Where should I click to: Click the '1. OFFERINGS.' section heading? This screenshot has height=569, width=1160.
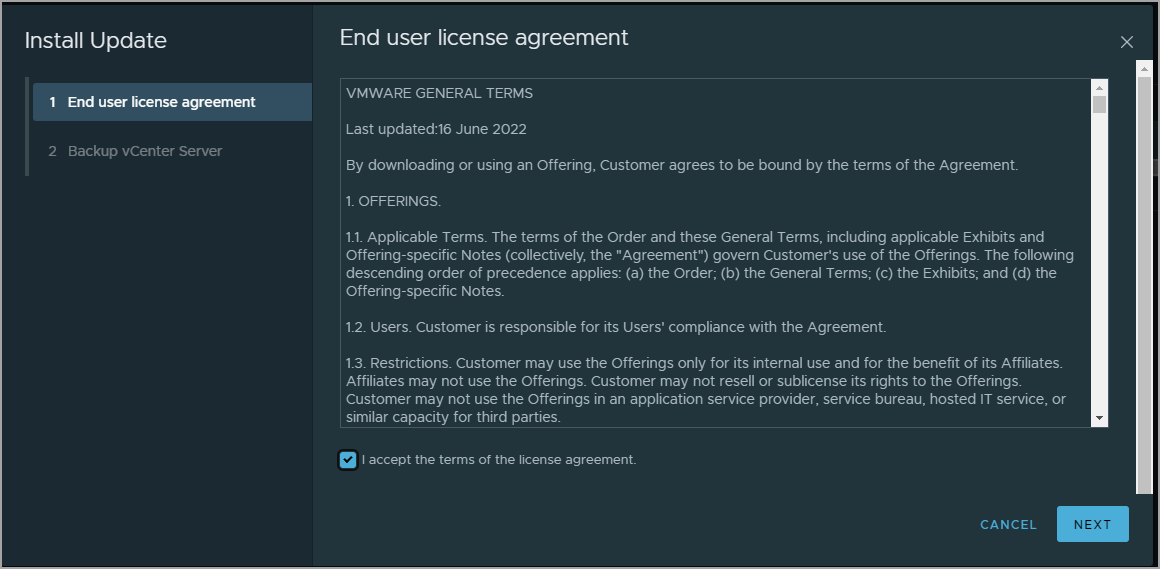(x=394, y=201)
